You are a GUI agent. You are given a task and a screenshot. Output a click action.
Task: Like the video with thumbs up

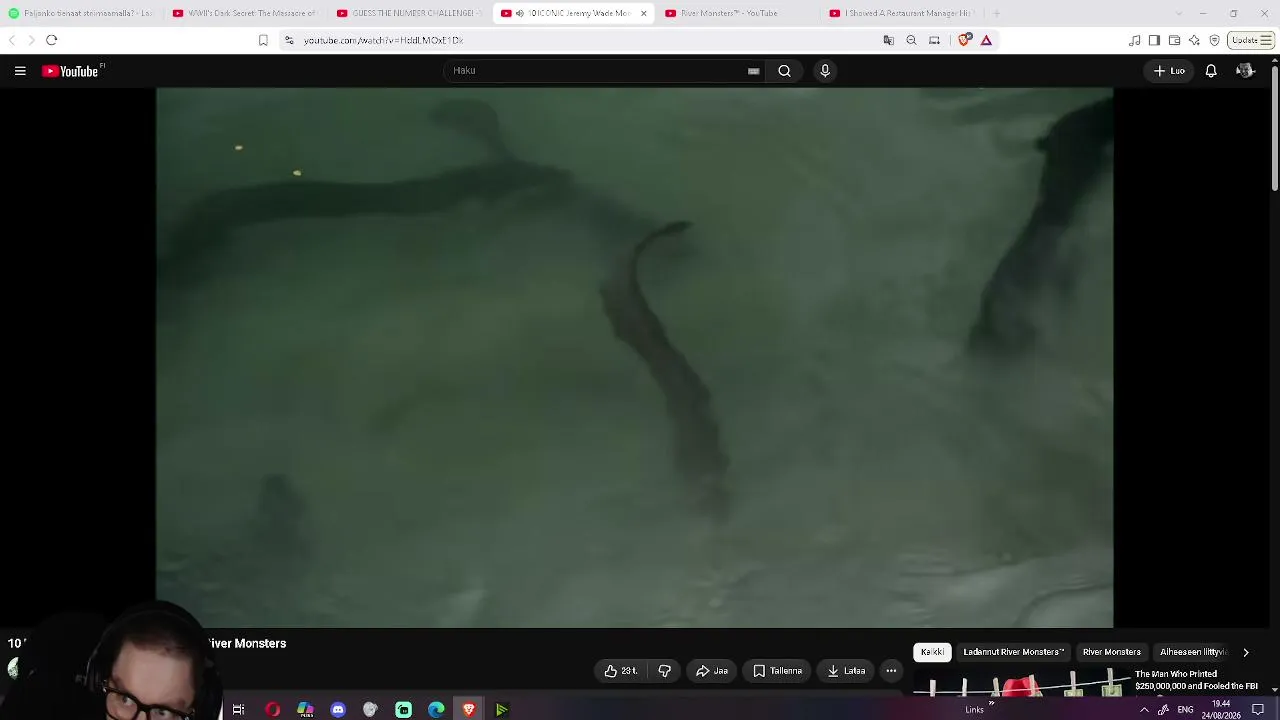point(621,671)
